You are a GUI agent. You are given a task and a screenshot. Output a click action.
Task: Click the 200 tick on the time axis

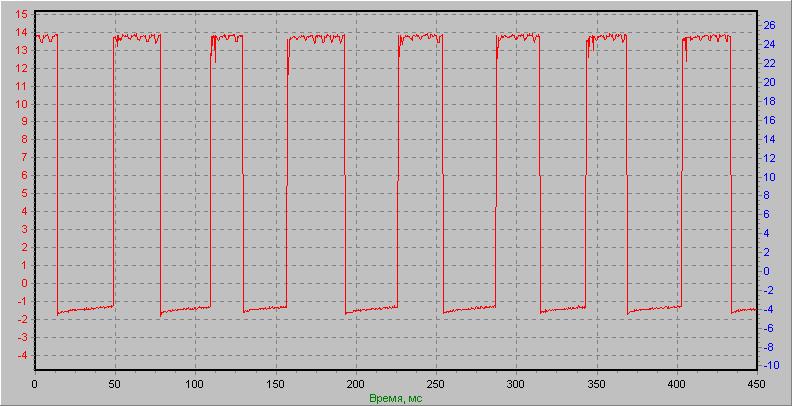click(x=356, y=384)
